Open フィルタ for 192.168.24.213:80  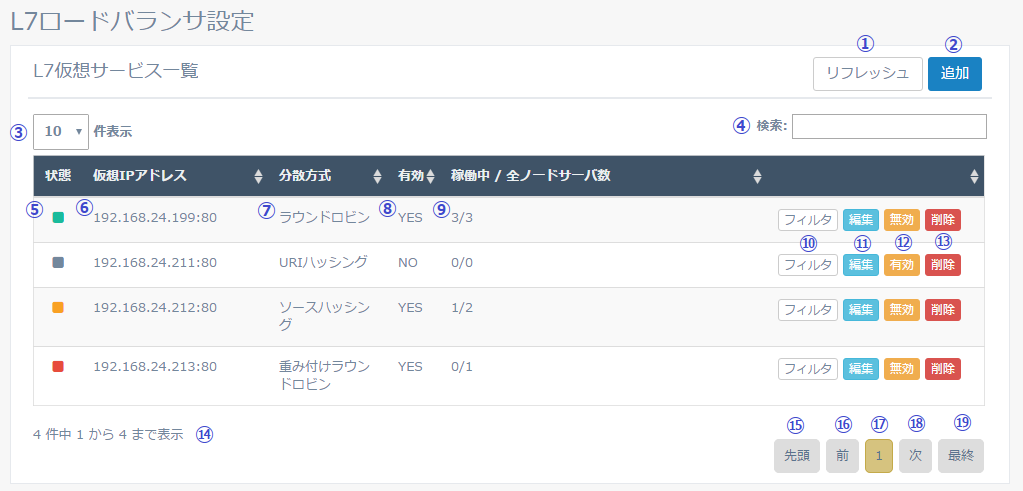[808, 369]
